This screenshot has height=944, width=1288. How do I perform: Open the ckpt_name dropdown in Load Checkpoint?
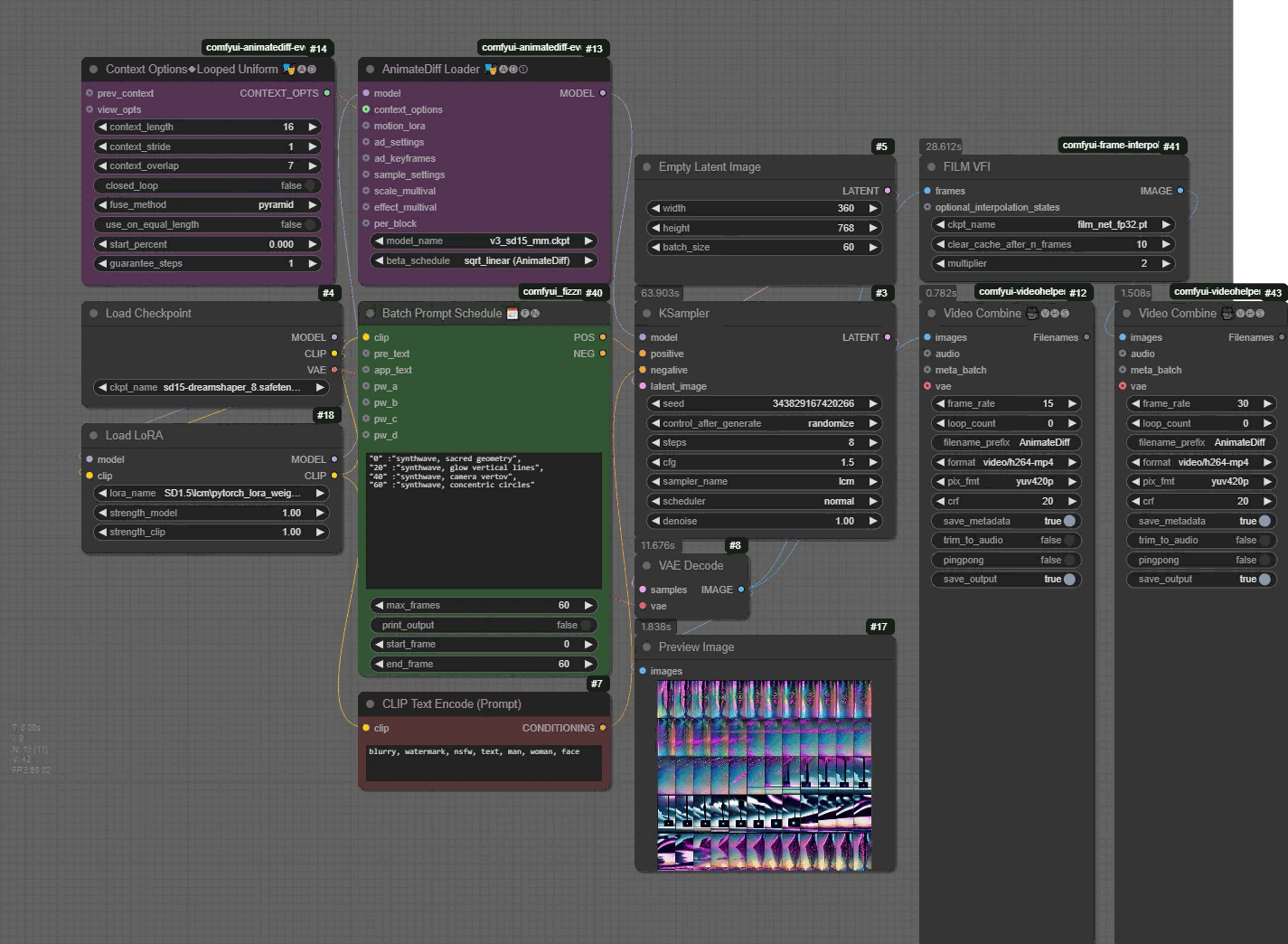point(212,387)
